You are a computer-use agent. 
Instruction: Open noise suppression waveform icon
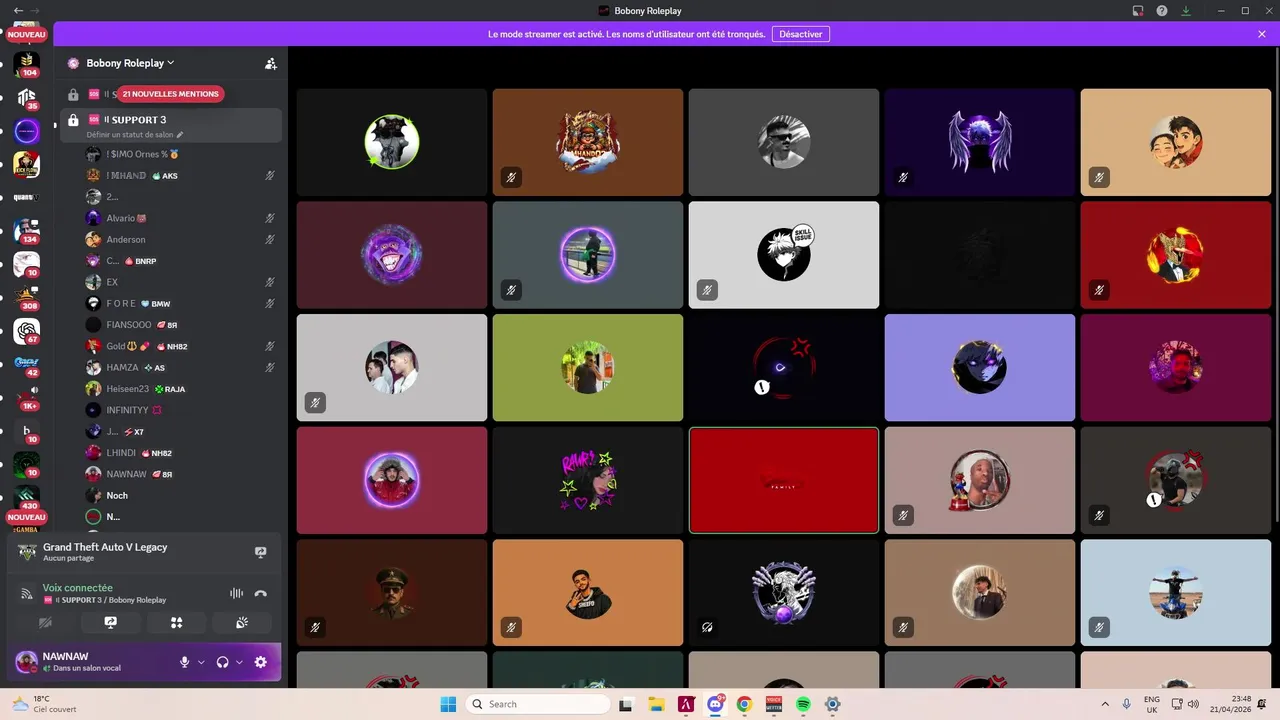pos(236,593)
